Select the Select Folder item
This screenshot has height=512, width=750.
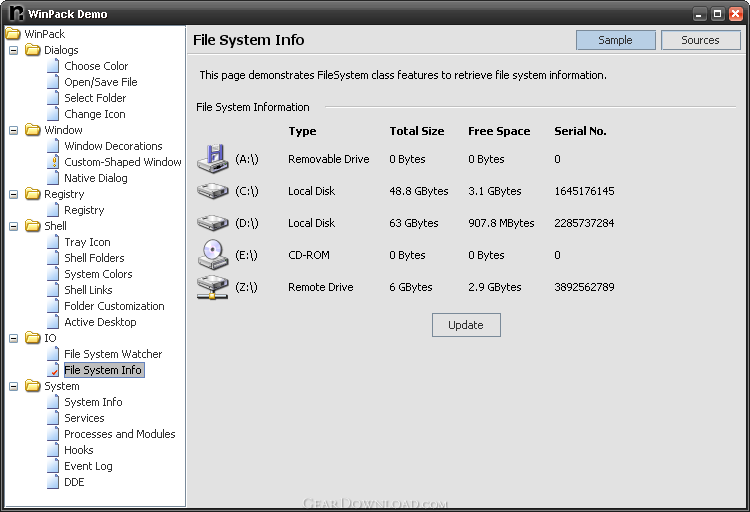pyautogui.click(x=95, y=98)
